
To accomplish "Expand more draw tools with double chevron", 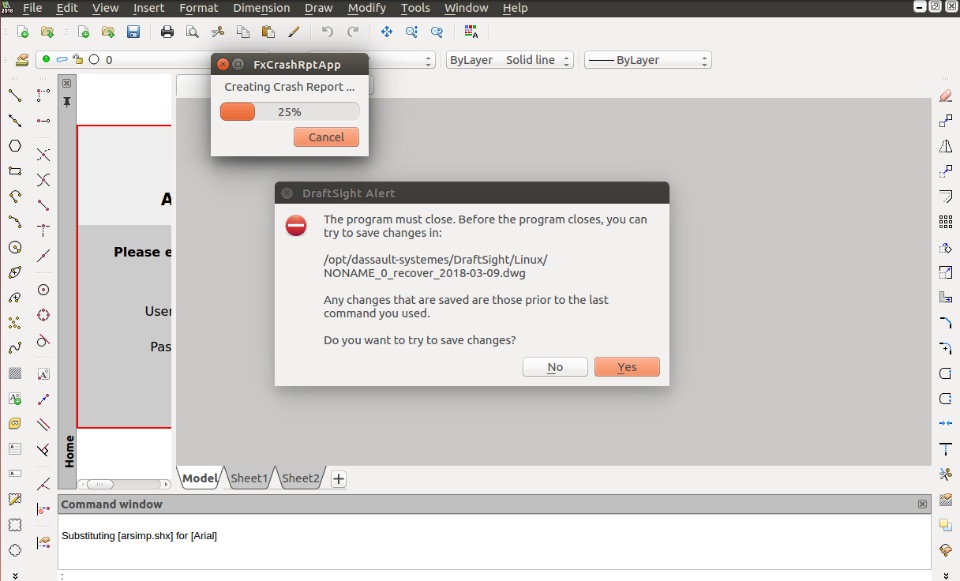I will (15, 575).
